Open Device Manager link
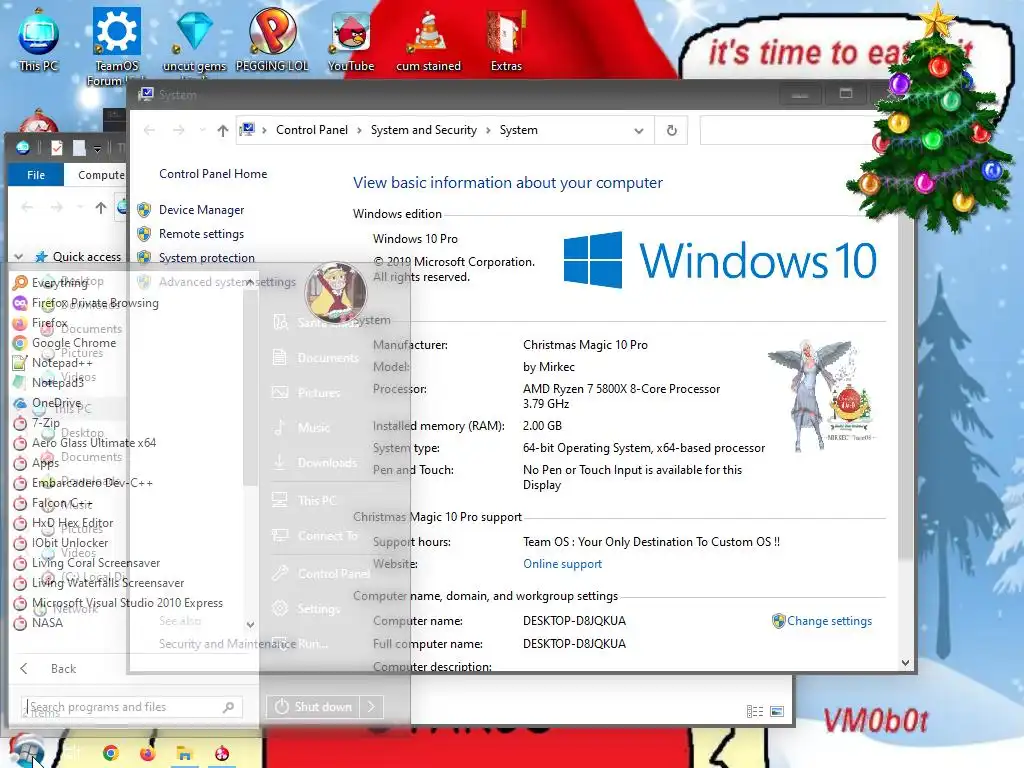 click(201, 210)
